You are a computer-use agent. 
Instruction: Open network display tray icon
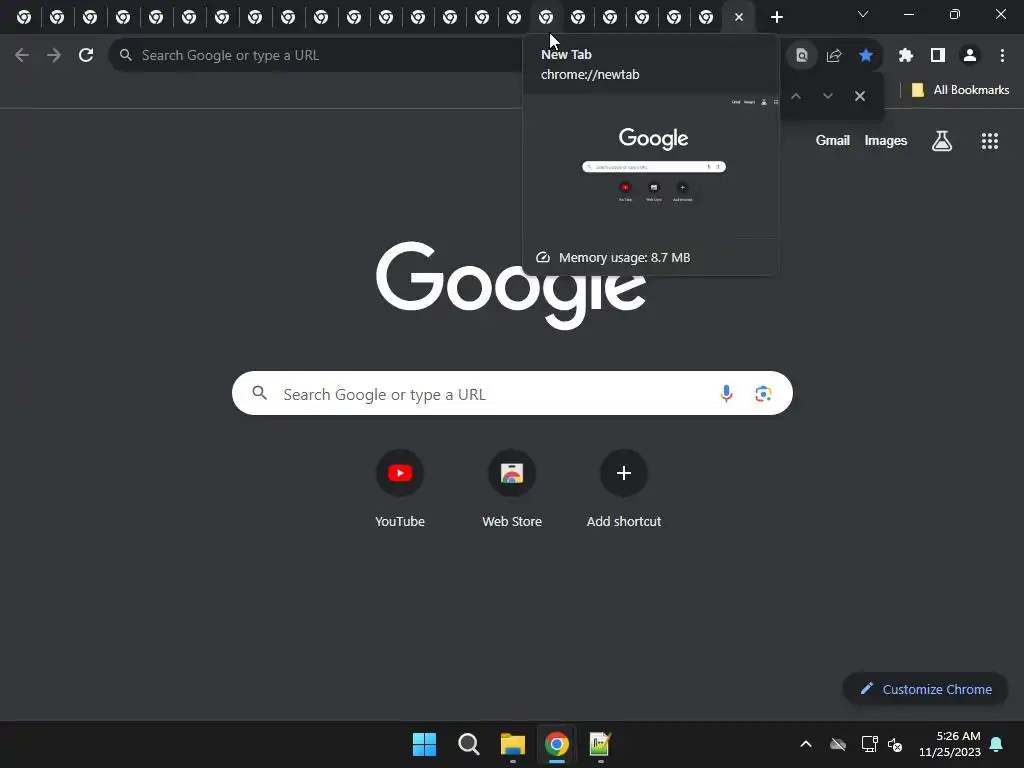[x=869, y=744]
